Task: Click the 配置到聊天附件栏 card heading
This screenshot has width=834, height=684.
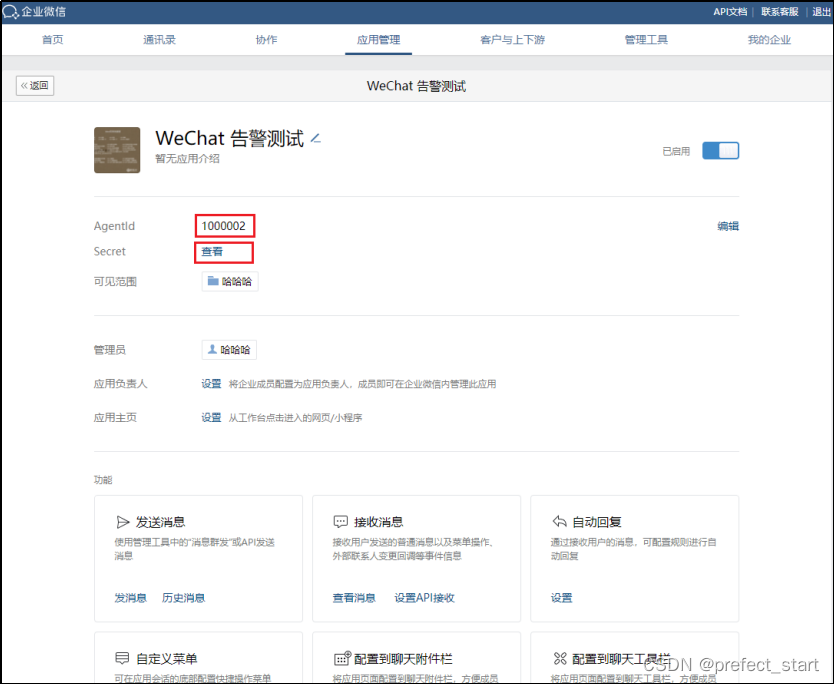Action: point(403,659)
